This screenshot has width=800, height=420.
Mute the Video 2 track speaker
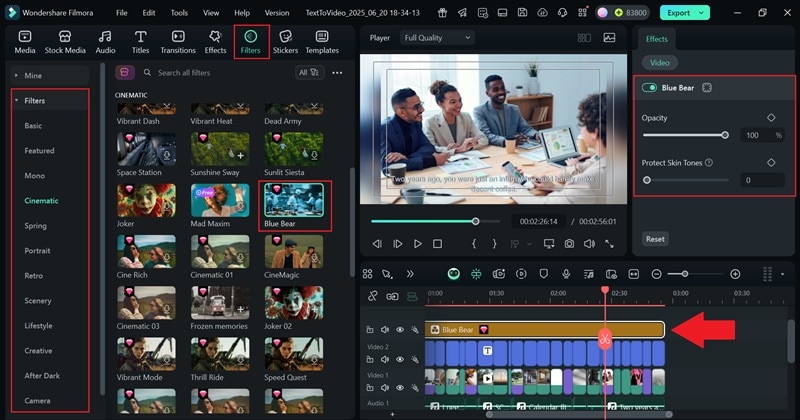pos(385,359)
